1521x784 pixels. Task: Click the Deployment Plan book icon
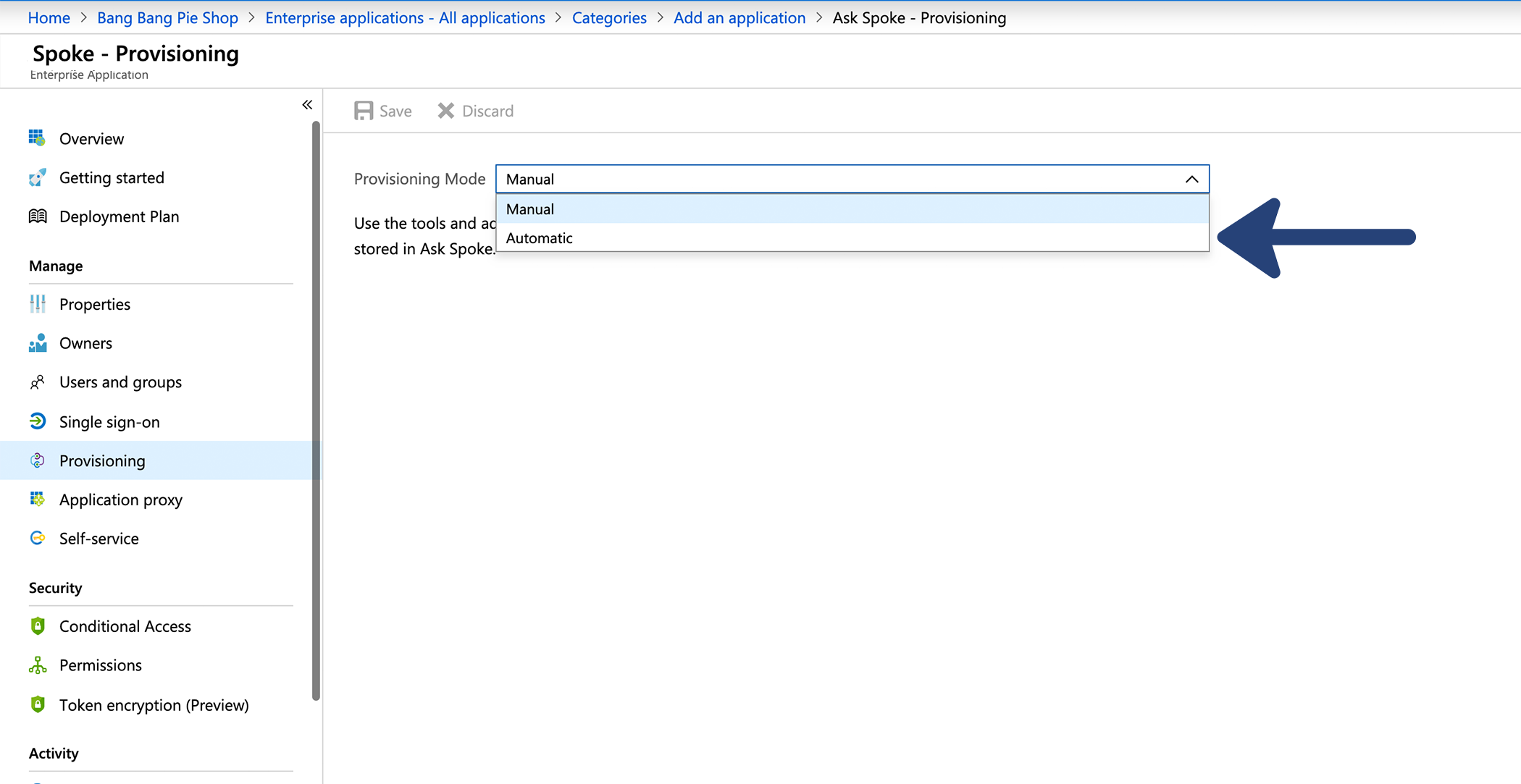click(x=37, y=216)
